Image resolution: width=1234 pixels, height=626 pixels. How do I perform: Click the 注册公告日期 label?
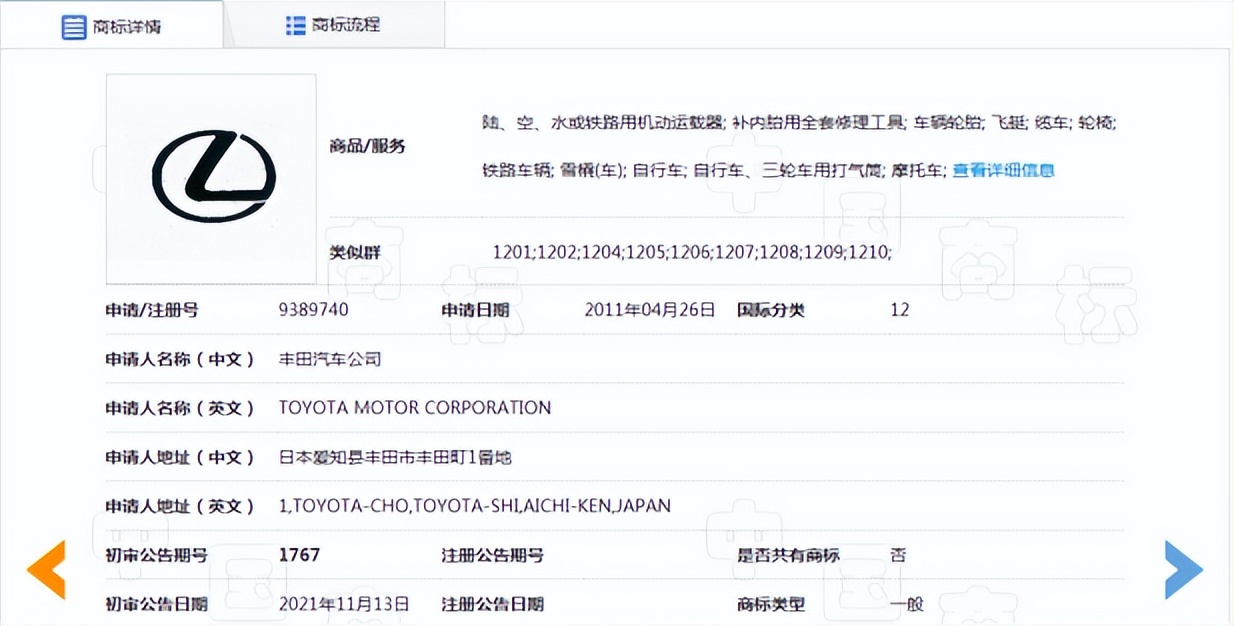coord(492,604)
